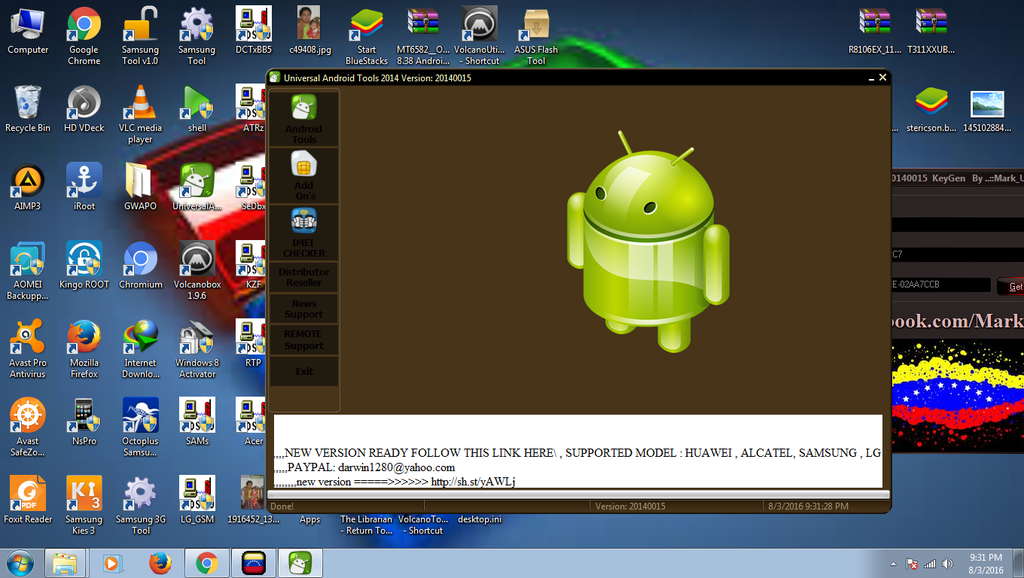1024x578 pixels.
Task: Click the volume icon in system tray
Action: [947, 564]
